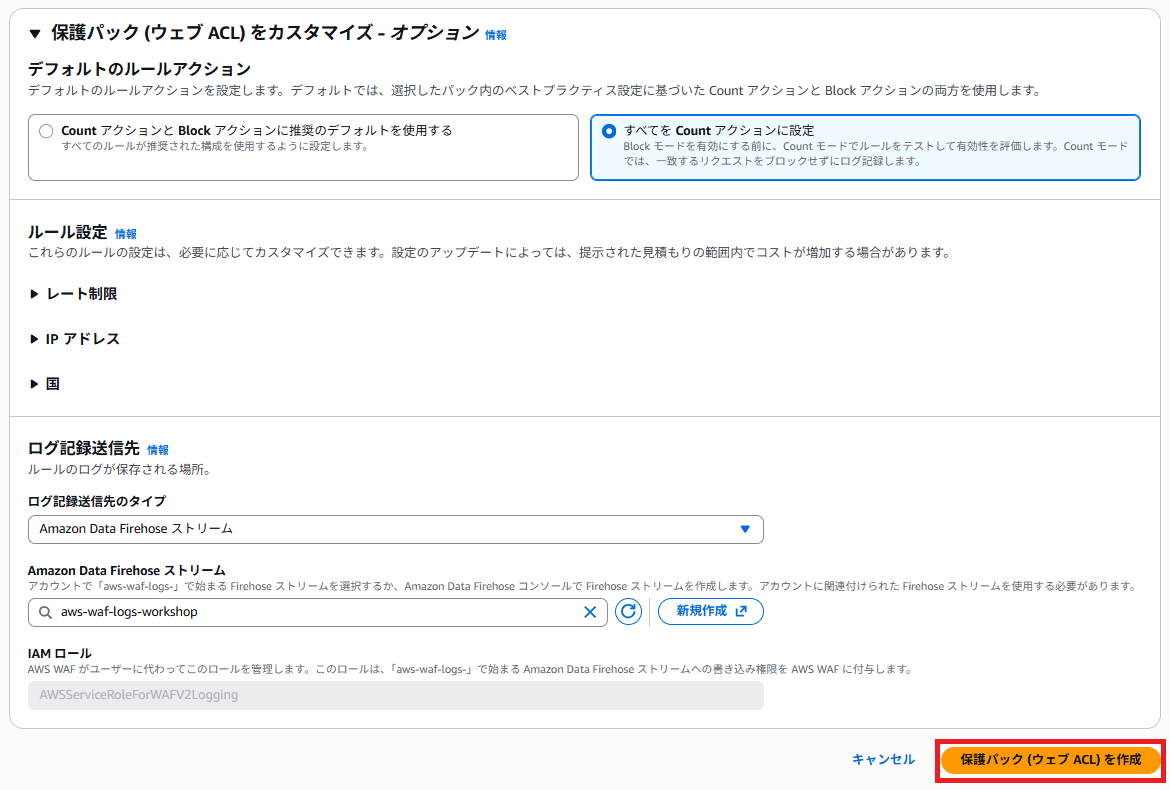Open 情報 link beside ログ記録送信先
Viewport: 1170px width, 790px height.
(157, 450)
